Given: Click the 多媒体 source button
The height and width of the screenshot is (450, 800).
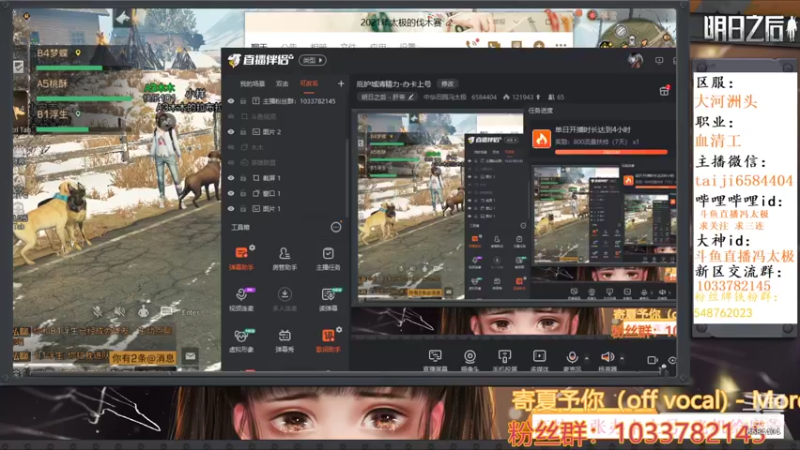Looking at the screenshot, I should point(539,360).
